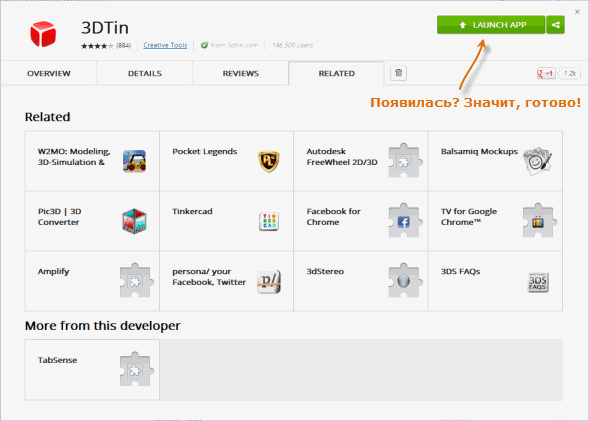Click the trash can remove icon
The image size is (589, 421).
[399, 72]
